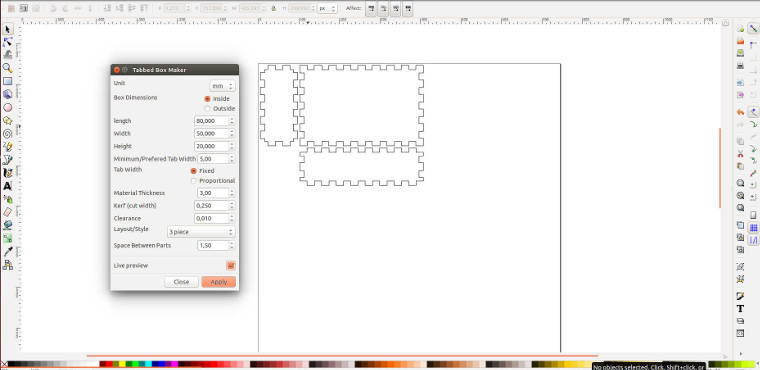The height and width of the screenshot is (370, 760).
Task: Open the Layout/Style dropdown
Action: (x=201, y=232)
